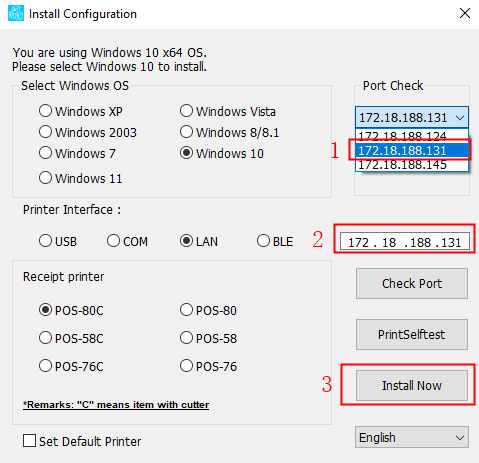Choose 172.18.188.145 in dropdown list
Screen dimensions: 479x463
tap(412, 165)
